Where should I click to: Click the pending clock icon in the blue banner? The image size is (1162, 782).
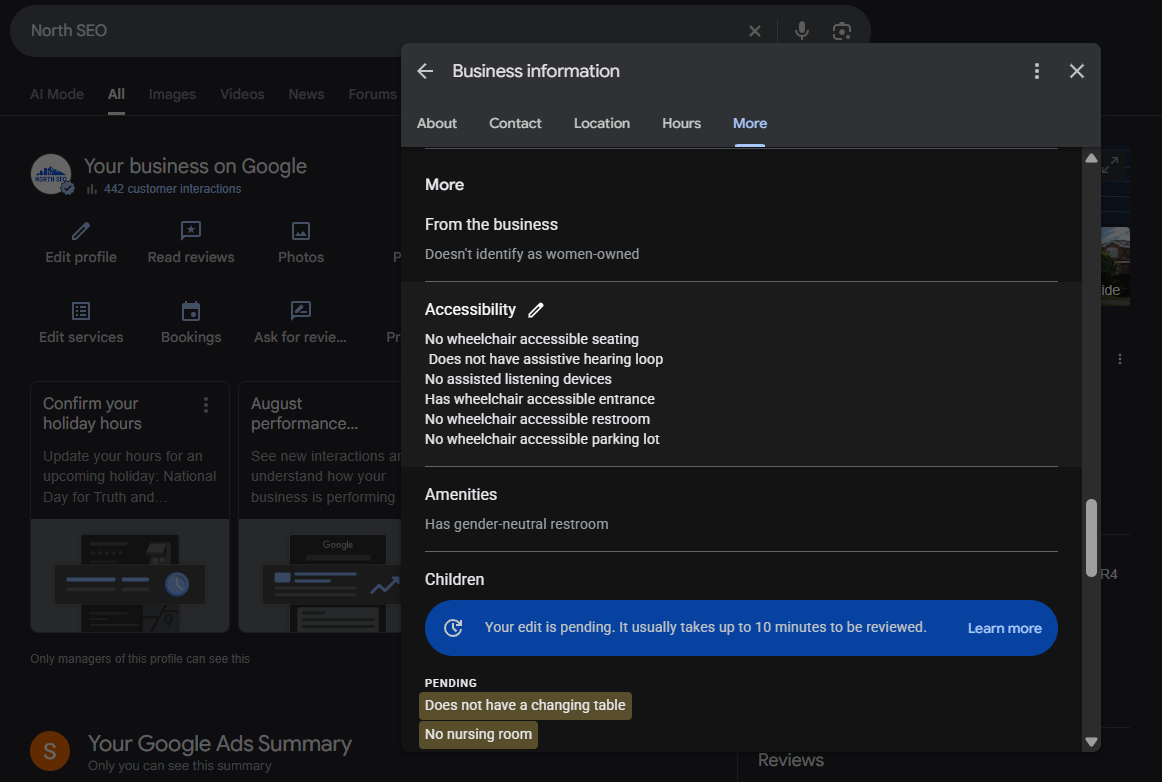tap(453, 628)
